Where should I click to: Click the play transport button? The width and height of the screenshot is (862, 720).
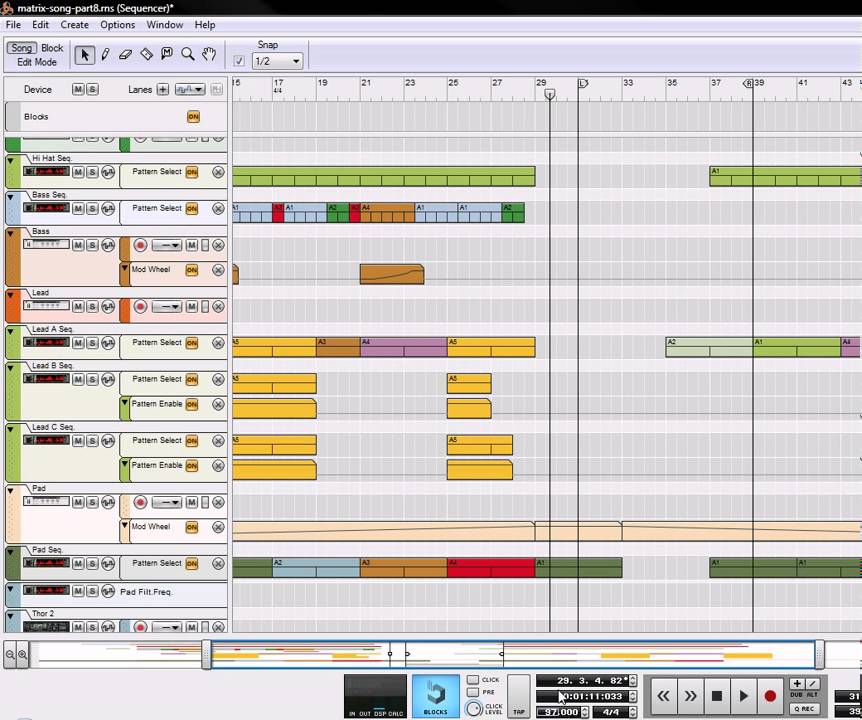pyautogui.click(x=743, y=696)
